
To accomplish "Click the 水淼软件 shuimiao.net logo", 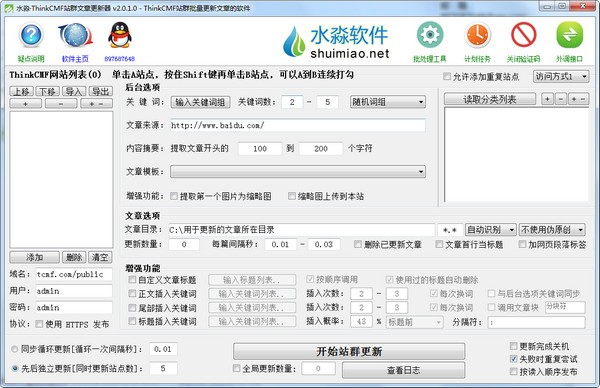I will [336, 42].
